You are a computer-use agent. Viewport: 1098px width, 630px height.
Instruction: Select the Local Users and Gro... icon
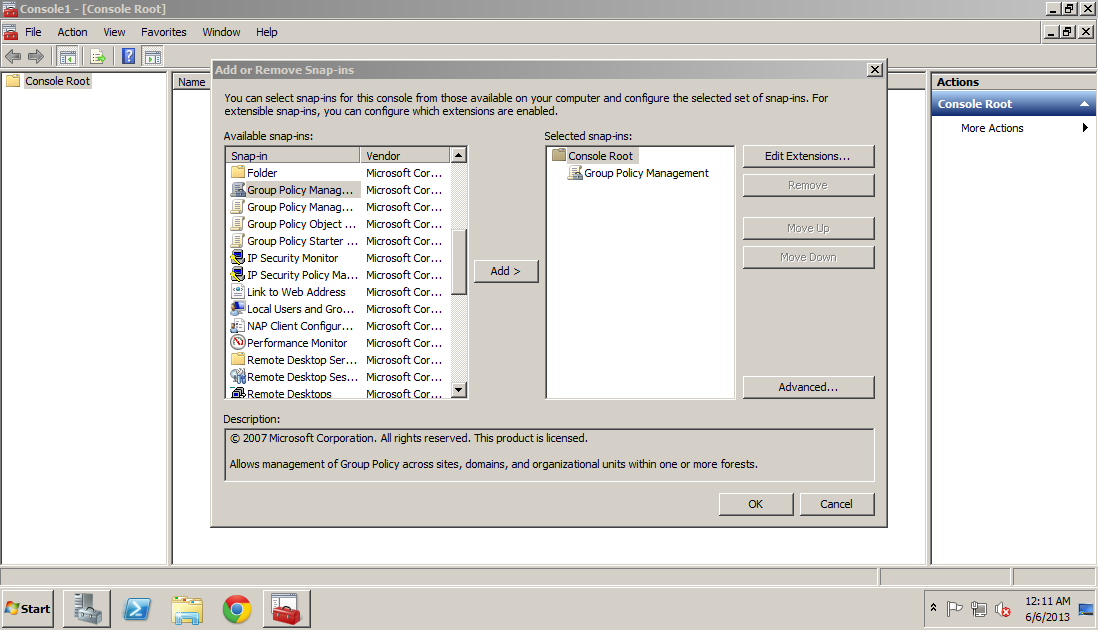pyautogui.click(x=238, y=309)
